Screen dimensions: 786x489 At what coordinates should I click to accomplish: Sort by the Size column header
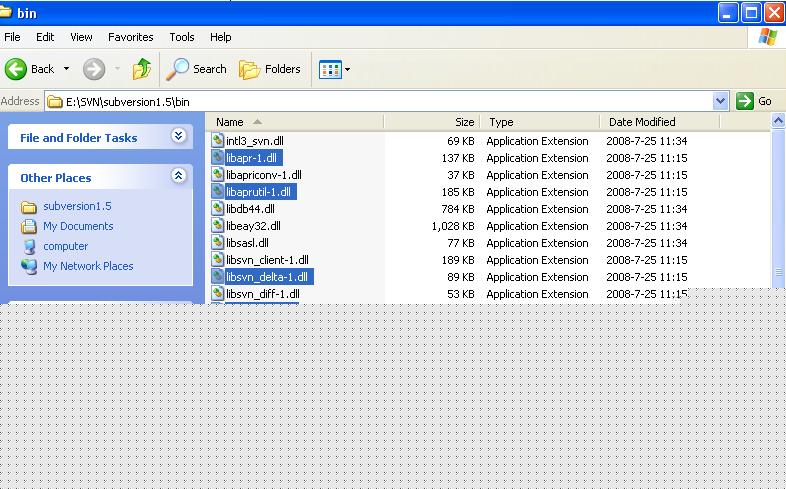pos(432,122)
